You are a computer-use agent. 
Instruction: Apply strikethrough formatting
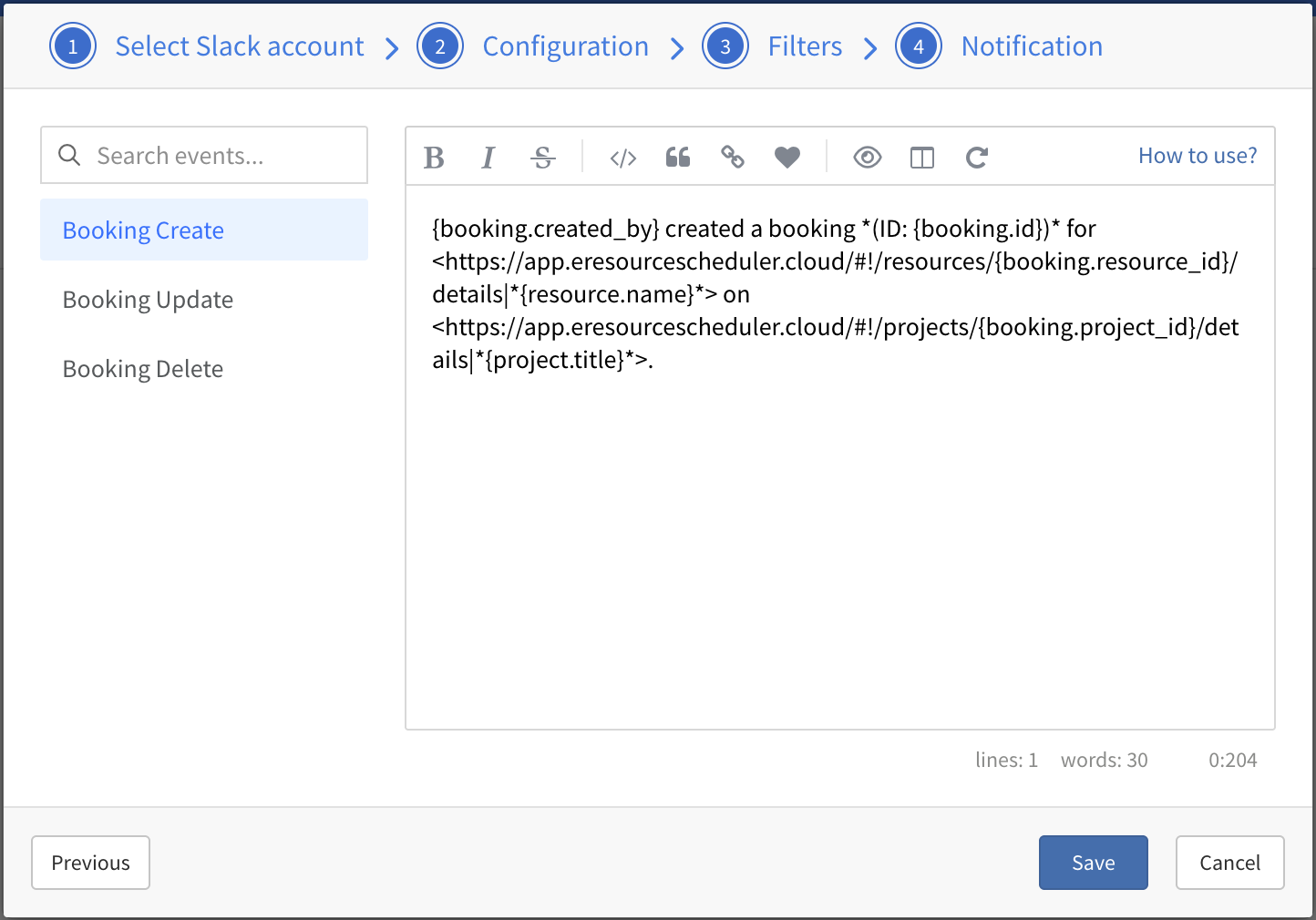(x=543, y=158)
